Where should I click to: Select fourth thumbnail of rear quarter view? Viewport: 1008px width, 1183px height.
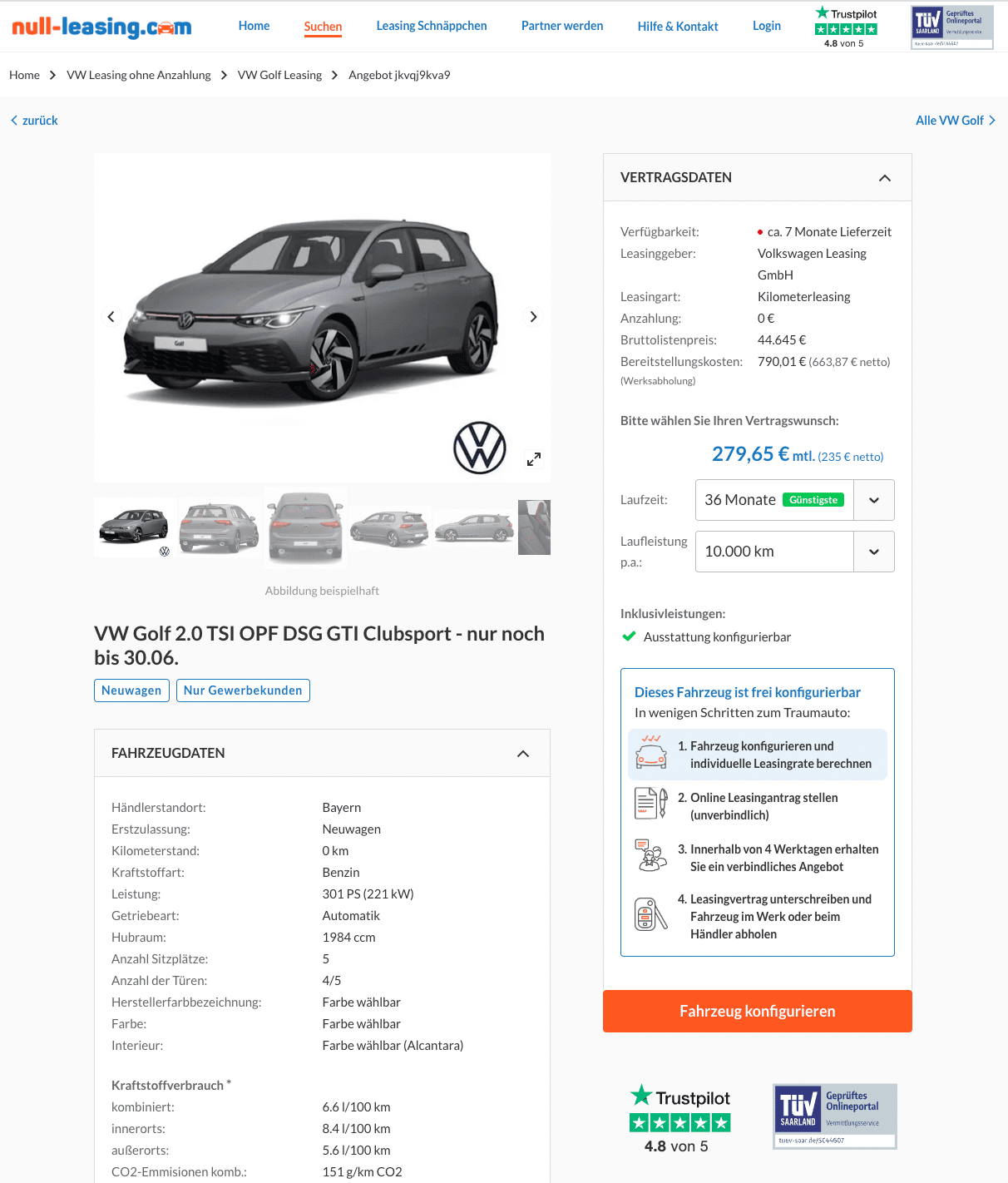(389, 527)
